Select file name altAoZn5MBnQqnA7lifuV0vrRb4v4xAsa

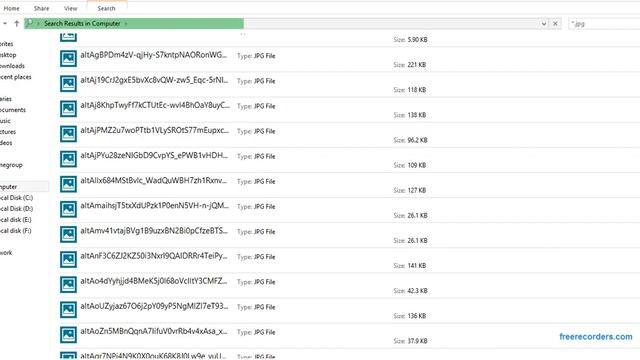click(x=154, y=331)
